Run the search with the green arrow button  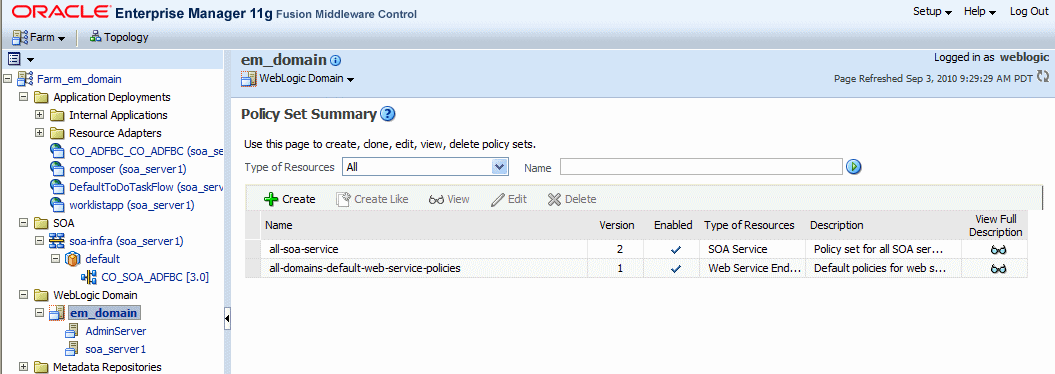(x=854, y=167)
